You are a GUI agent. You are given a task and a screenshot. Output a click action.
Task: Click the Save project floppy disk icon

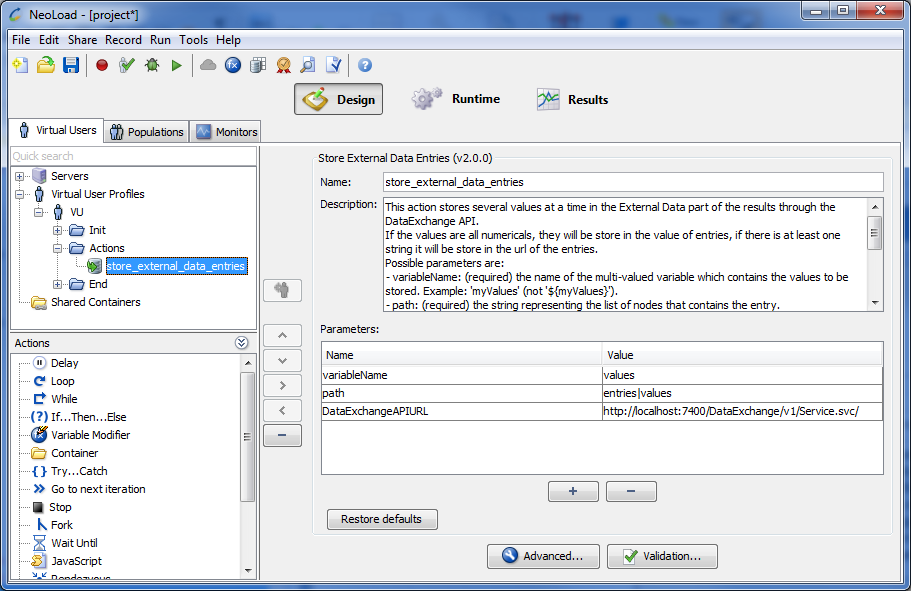71,65
